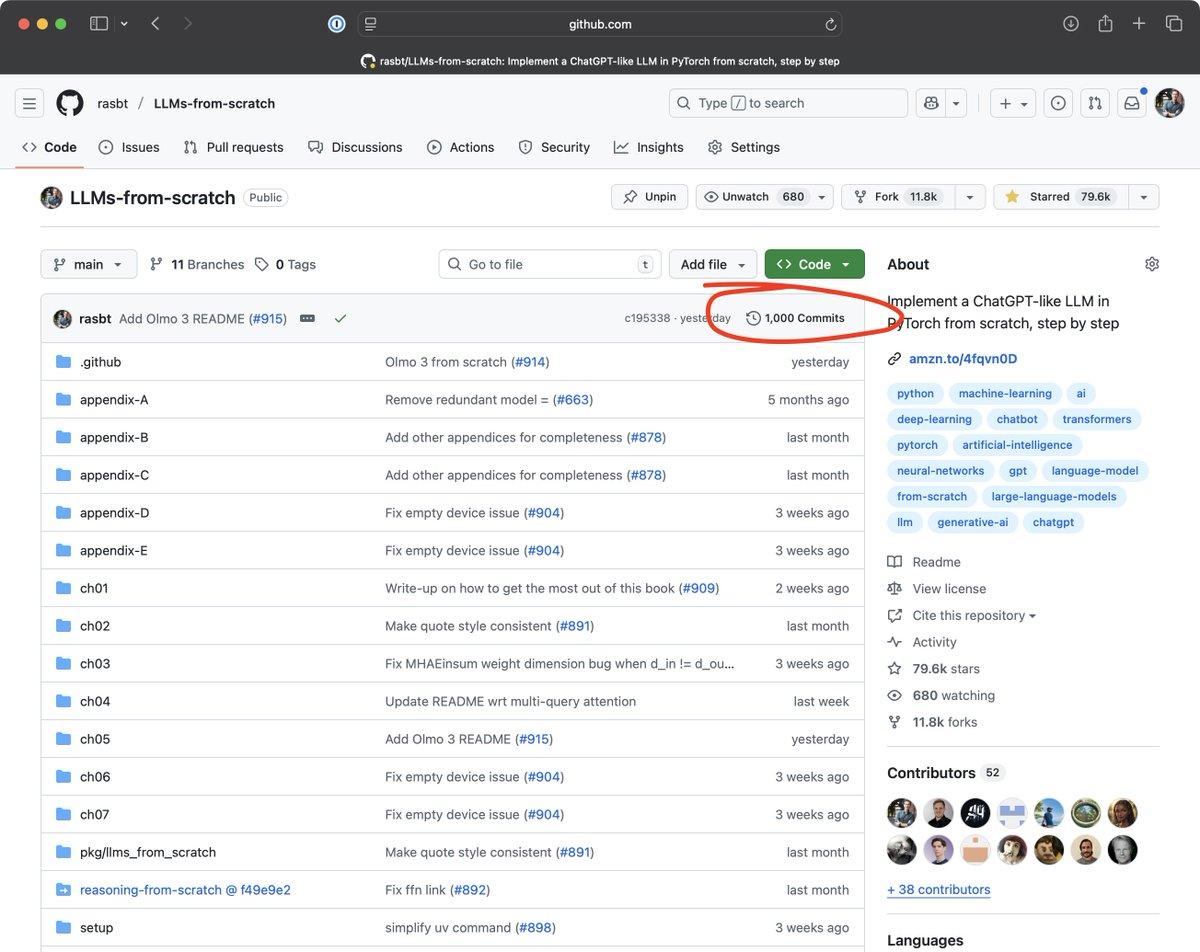This screenshot has height=952, width=1200.
Task: Open the command palette copilot icon
Action: (x=929, y=102)
